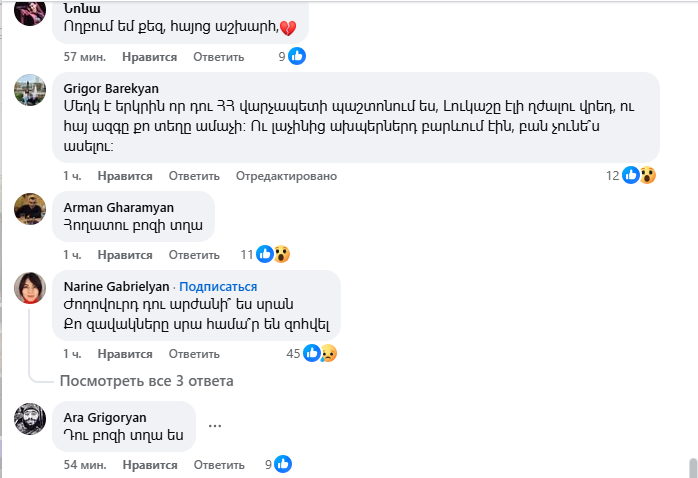The height and width of the screenshot is (478, 698).
Task: Like Narine Gabrielyan's comment with Нравится
Action: tap(125, 354)
